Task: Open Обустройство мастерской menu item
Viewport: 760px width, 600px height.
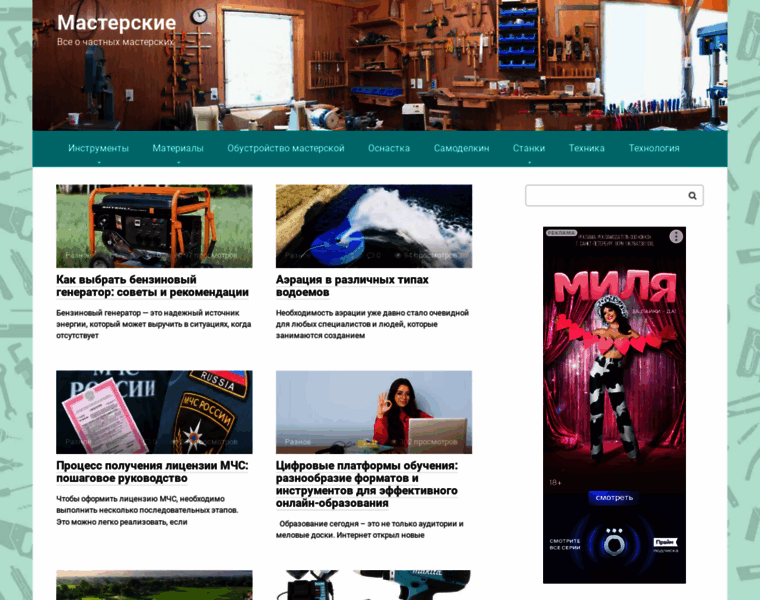Action: pos(285,148)
